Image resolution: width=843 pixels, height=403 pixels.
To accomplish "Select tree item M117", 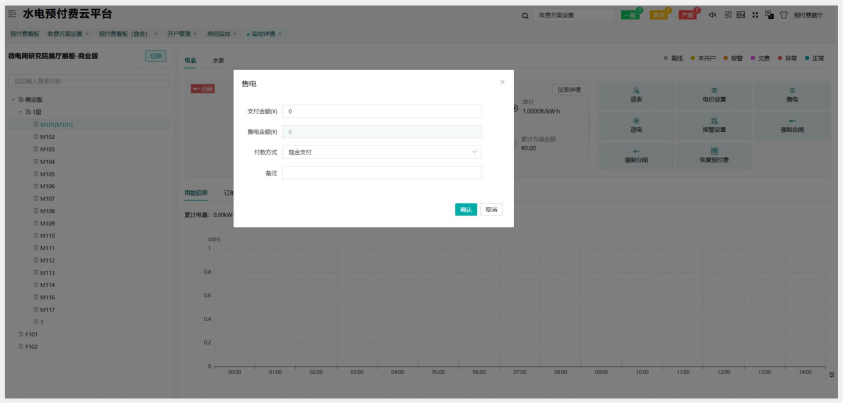I will pos(47,310).
